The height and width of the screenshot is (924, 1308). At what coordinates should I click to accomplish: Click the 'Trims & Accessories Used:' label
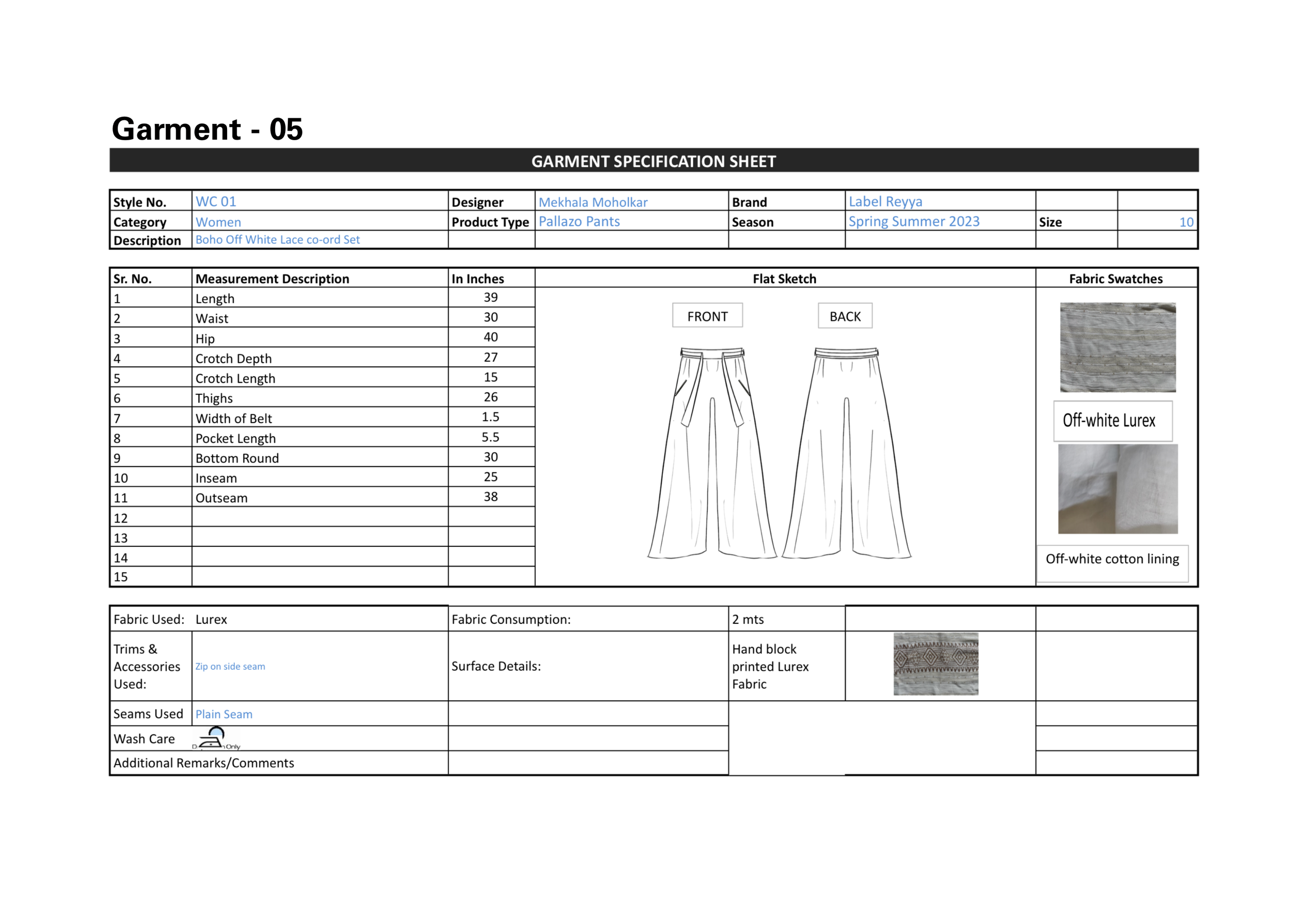[147, 666]
